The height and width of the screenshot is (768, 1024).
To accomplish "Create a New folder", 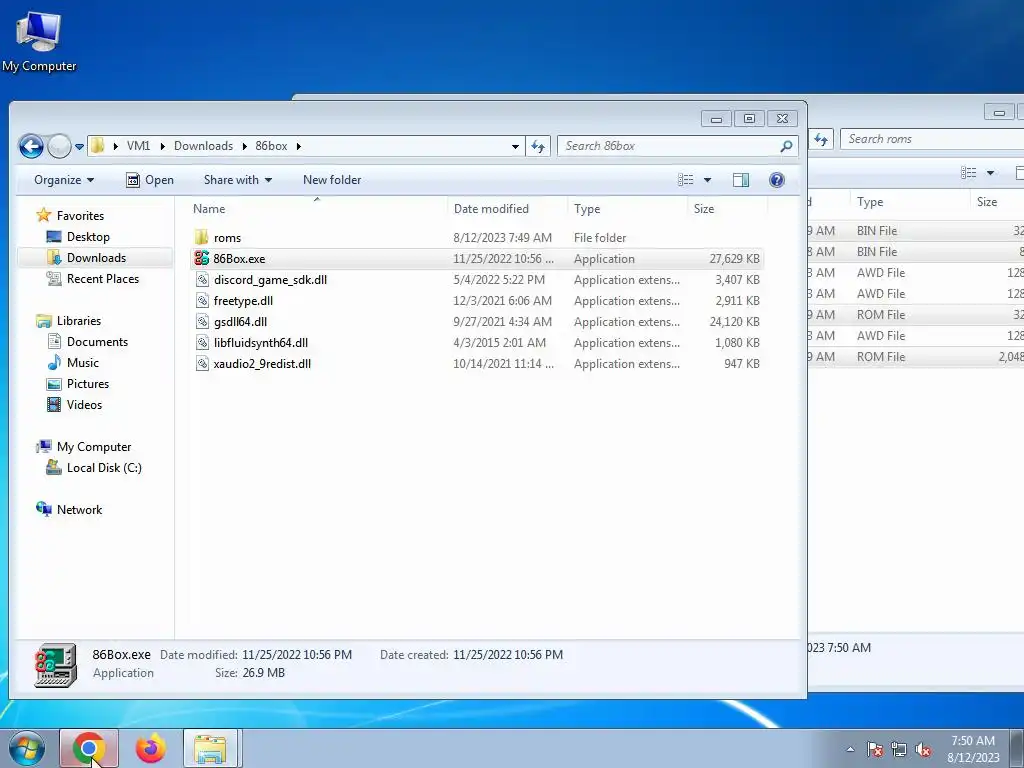I will (332, 180).
